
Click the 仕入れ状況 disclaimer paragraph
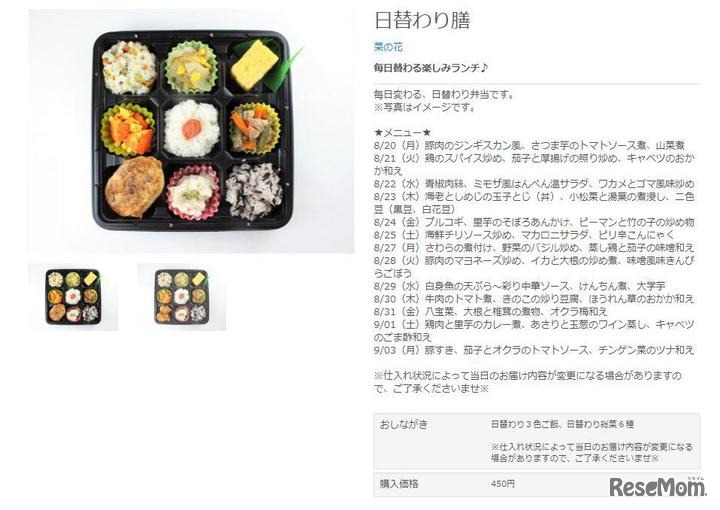point(528,382)
